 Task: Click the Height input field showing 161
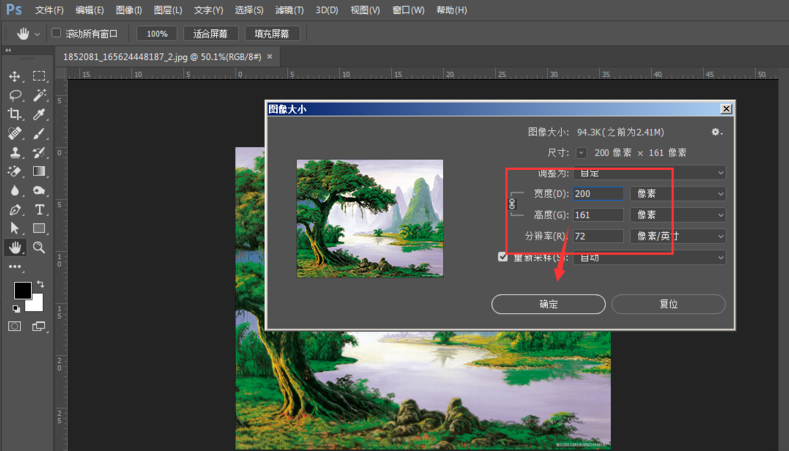click(x=598, y=215)
